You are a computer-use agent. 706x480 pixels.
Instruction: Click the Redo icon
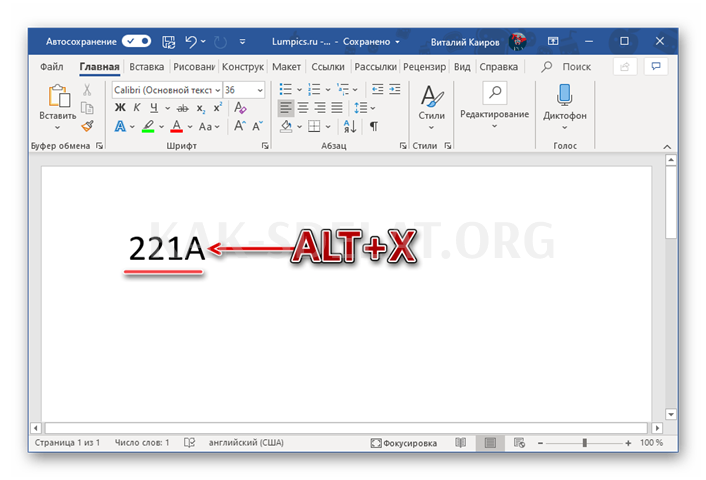pos(220,42)
